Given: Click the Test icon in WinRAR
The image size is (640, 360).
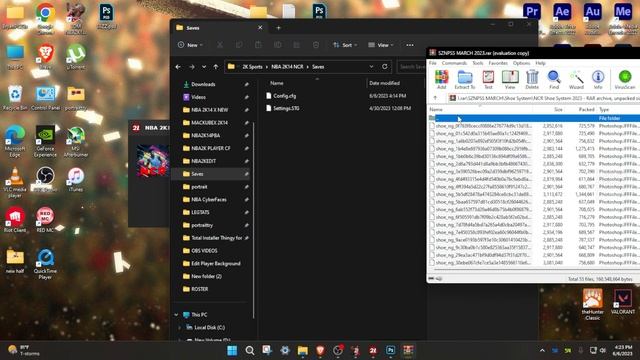Looking at the screenshot, I should point(488,79).
